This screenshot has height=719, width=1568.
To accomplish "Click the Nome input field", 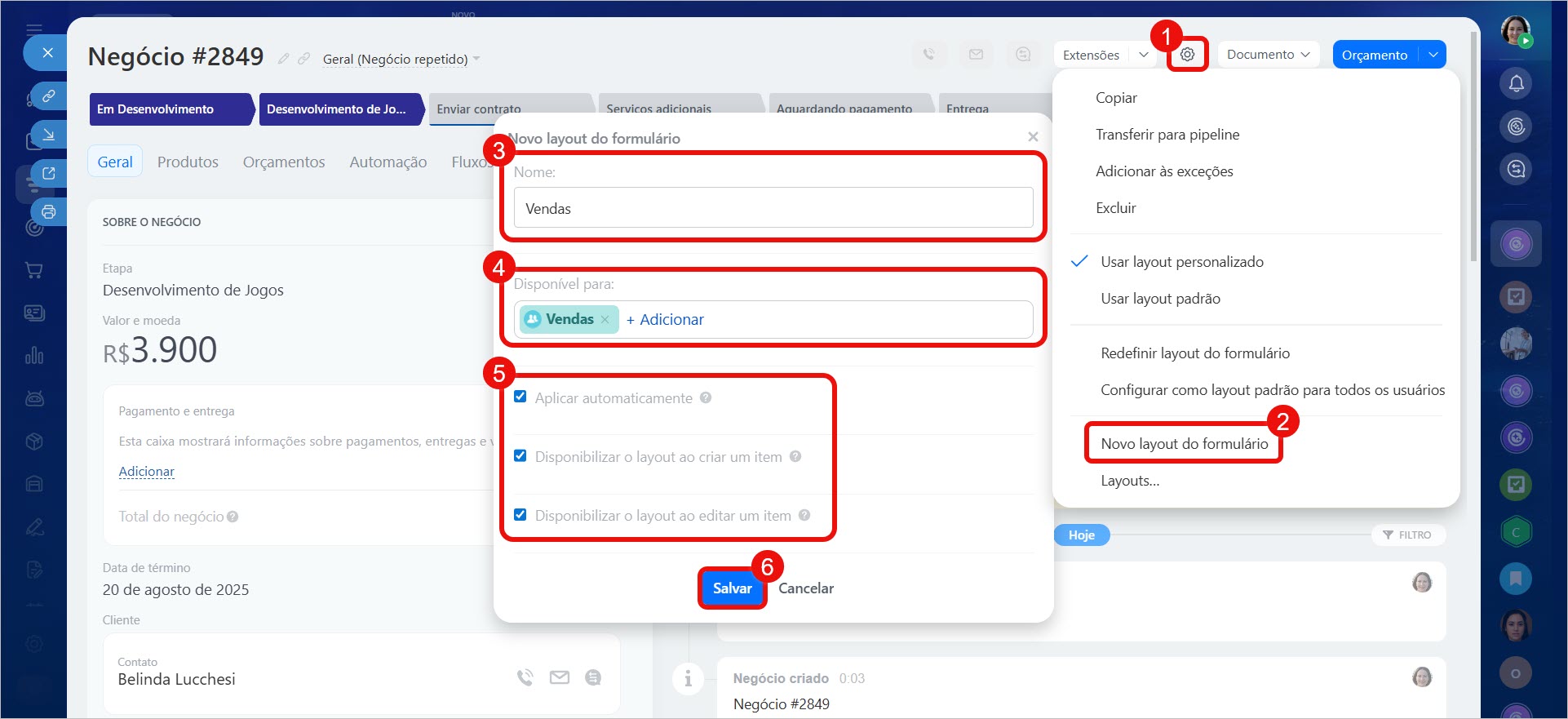I will click(x=773, y=209).
